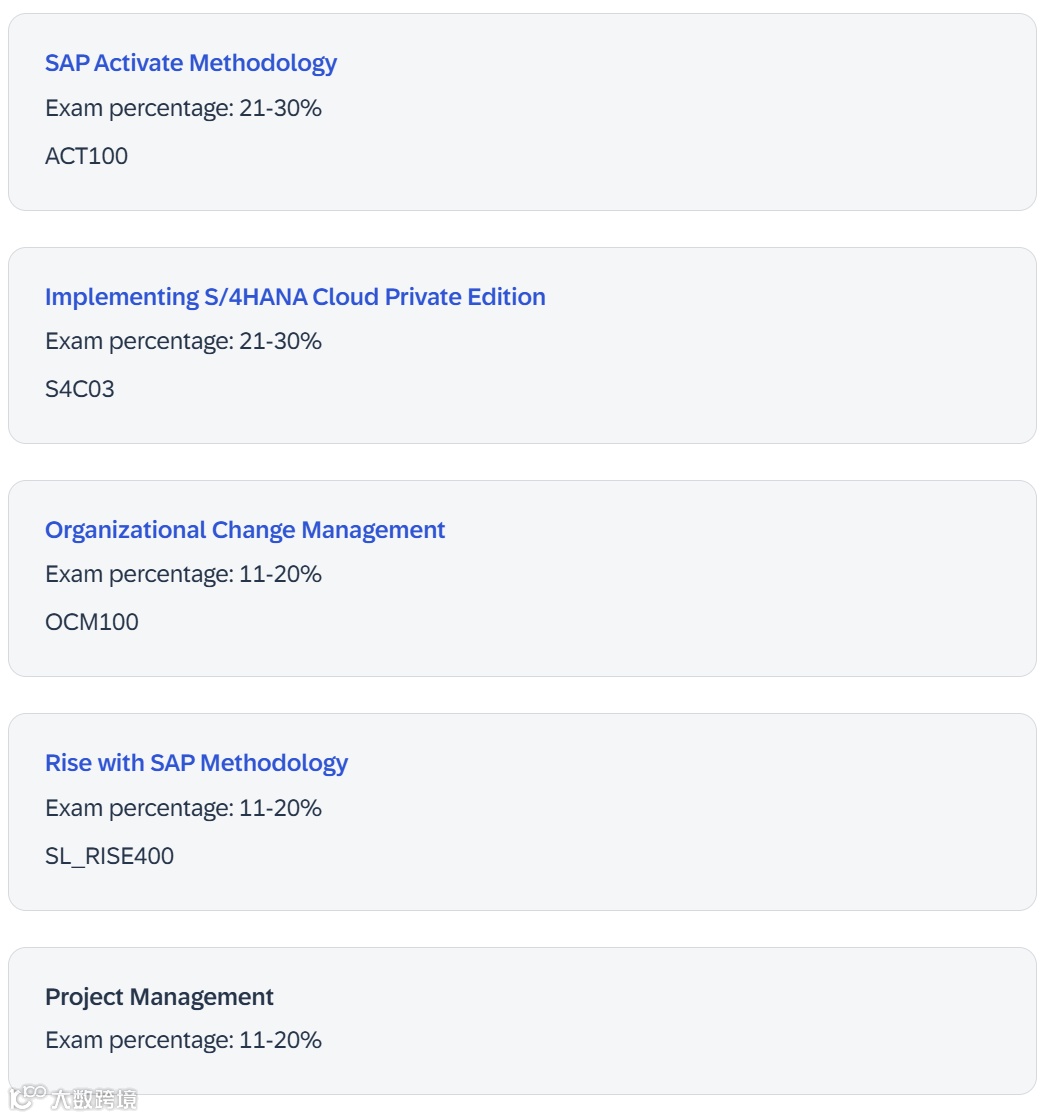This screenshot has width=1053, height=1118.
Task: Click exam percentage under Project Management
Action: pos(183,1040)
